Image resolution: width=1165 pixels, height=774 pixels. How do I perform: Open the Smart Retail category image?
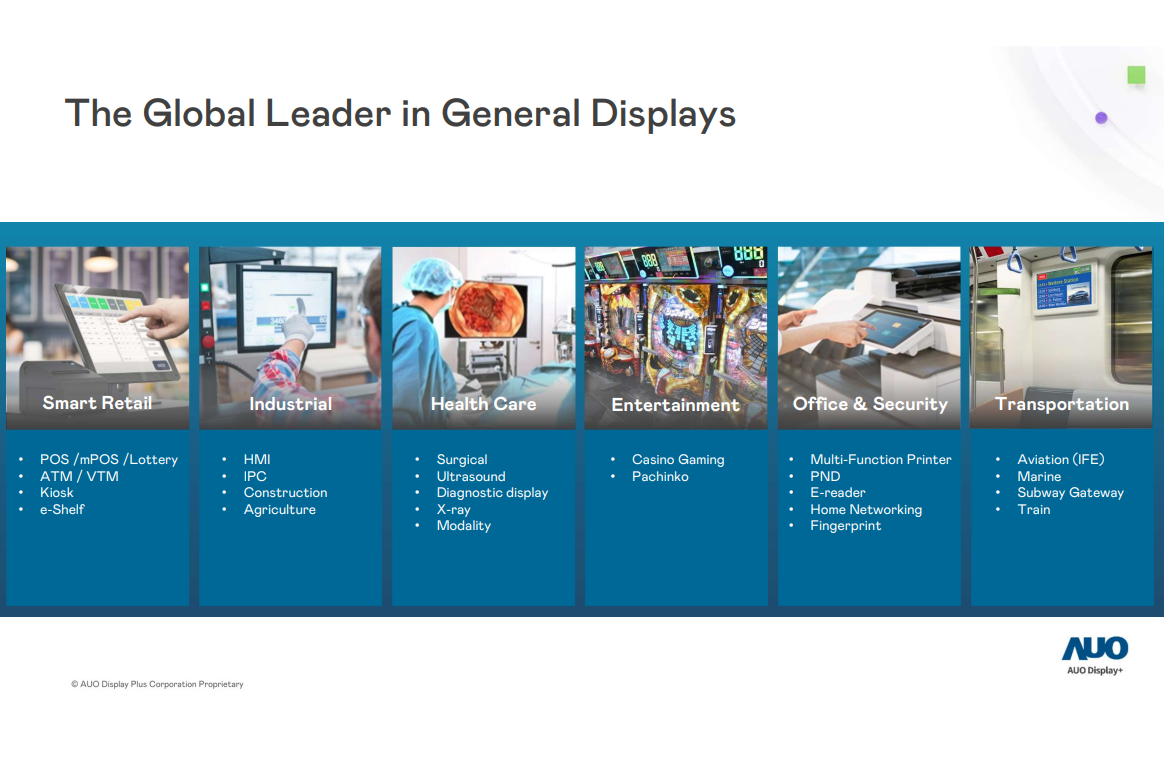click(x=97, y=320)
